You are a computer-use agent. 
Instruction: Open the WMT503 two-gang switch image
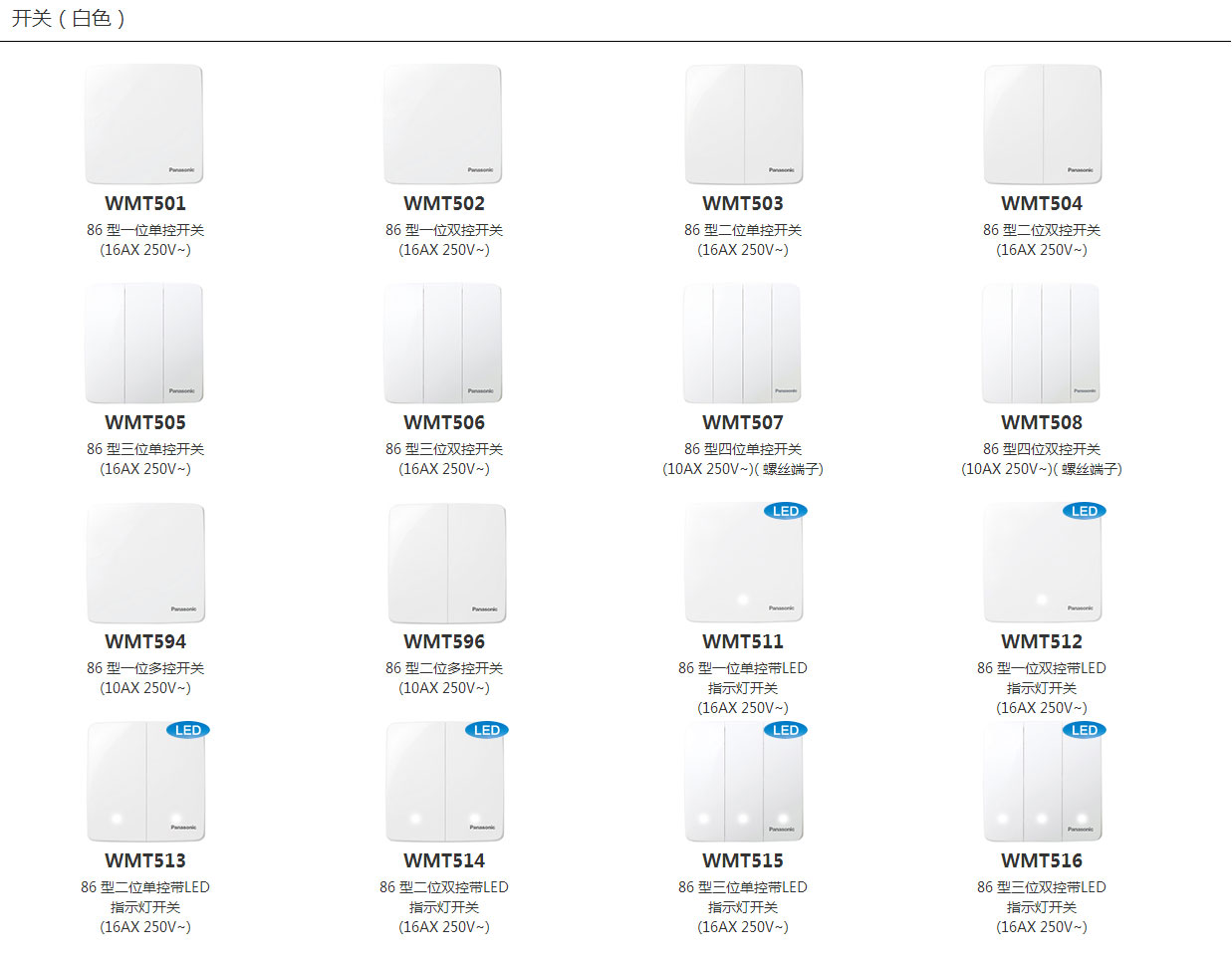(743, 124)
